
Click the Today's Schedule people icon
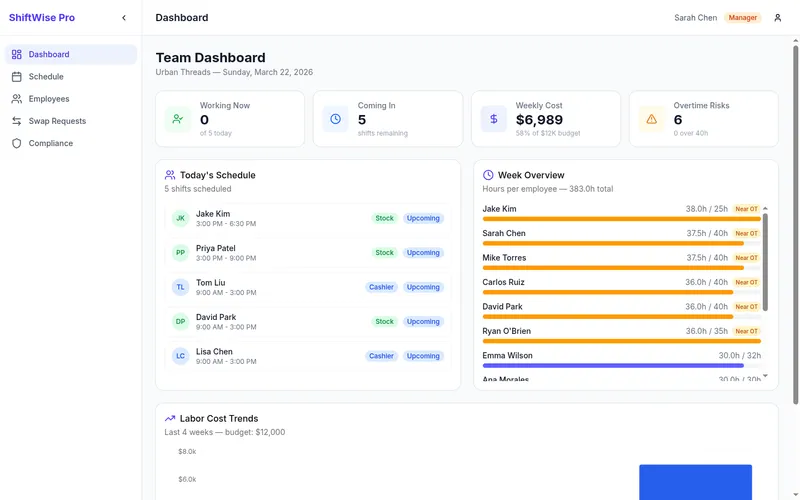[x=170, y=175]
